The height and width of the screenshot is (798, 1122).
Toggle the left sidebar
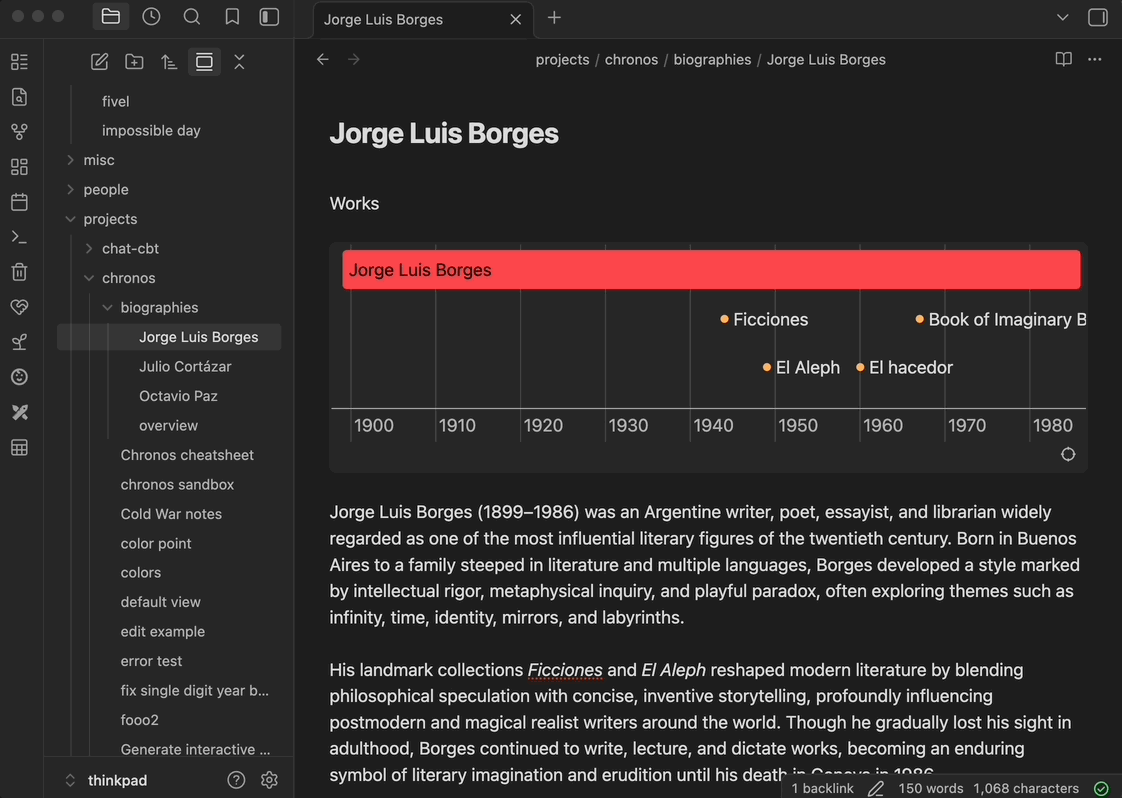pyautogui.click(x=269, y=17)
